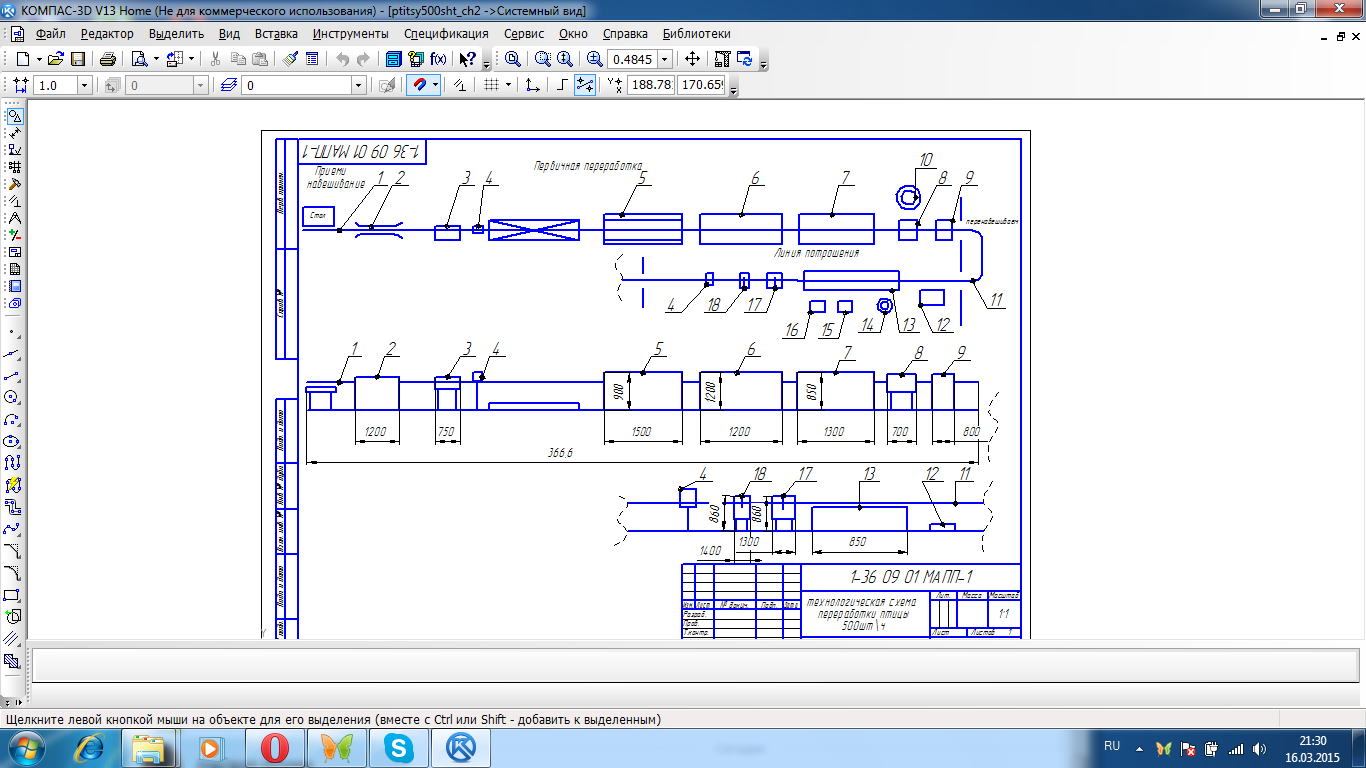Open Windows Explorer from the taskbar
The image size is (1366, 768).
(150, 747)
